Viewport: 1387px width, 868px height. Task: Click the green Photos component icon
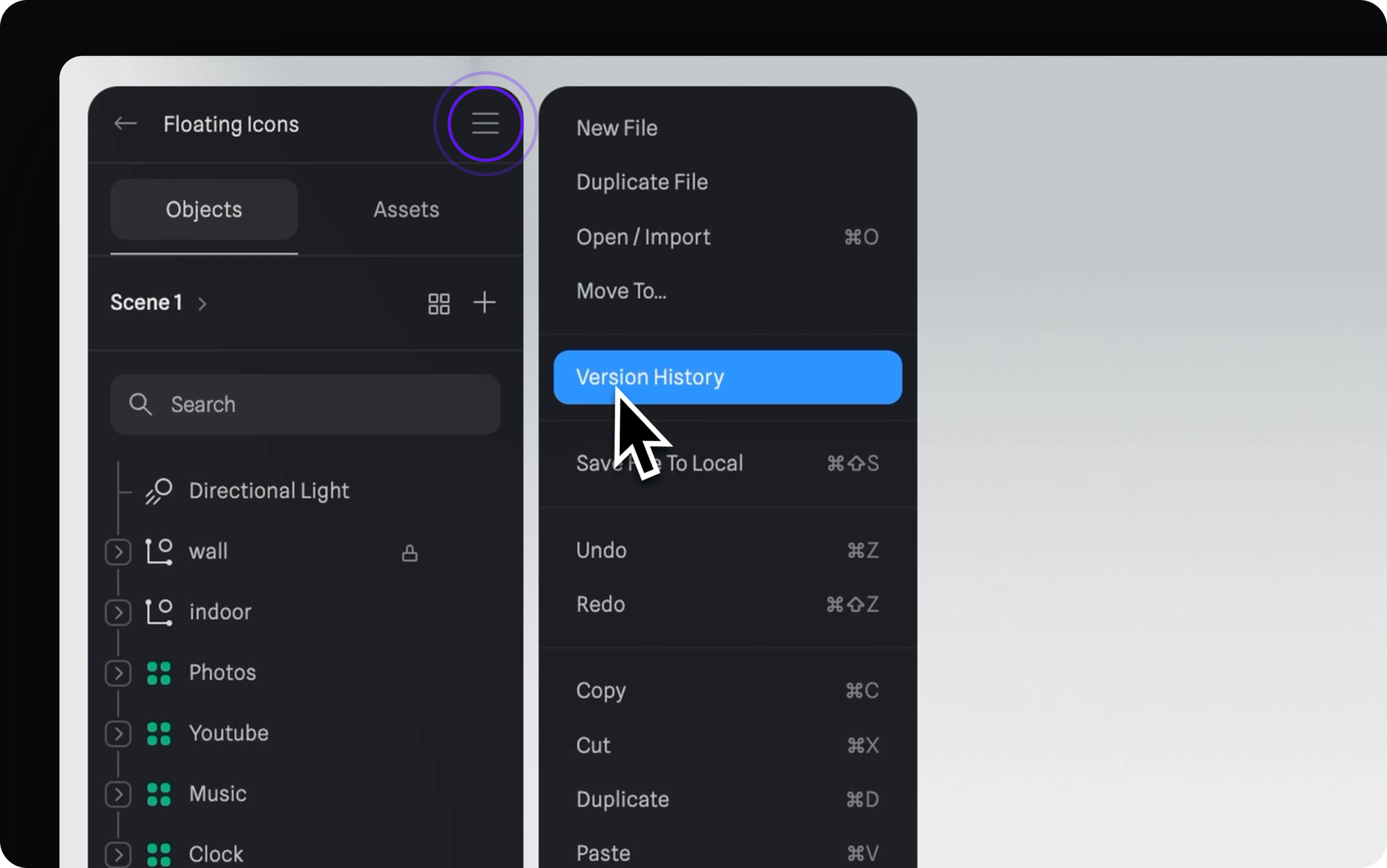pos(159,672)
